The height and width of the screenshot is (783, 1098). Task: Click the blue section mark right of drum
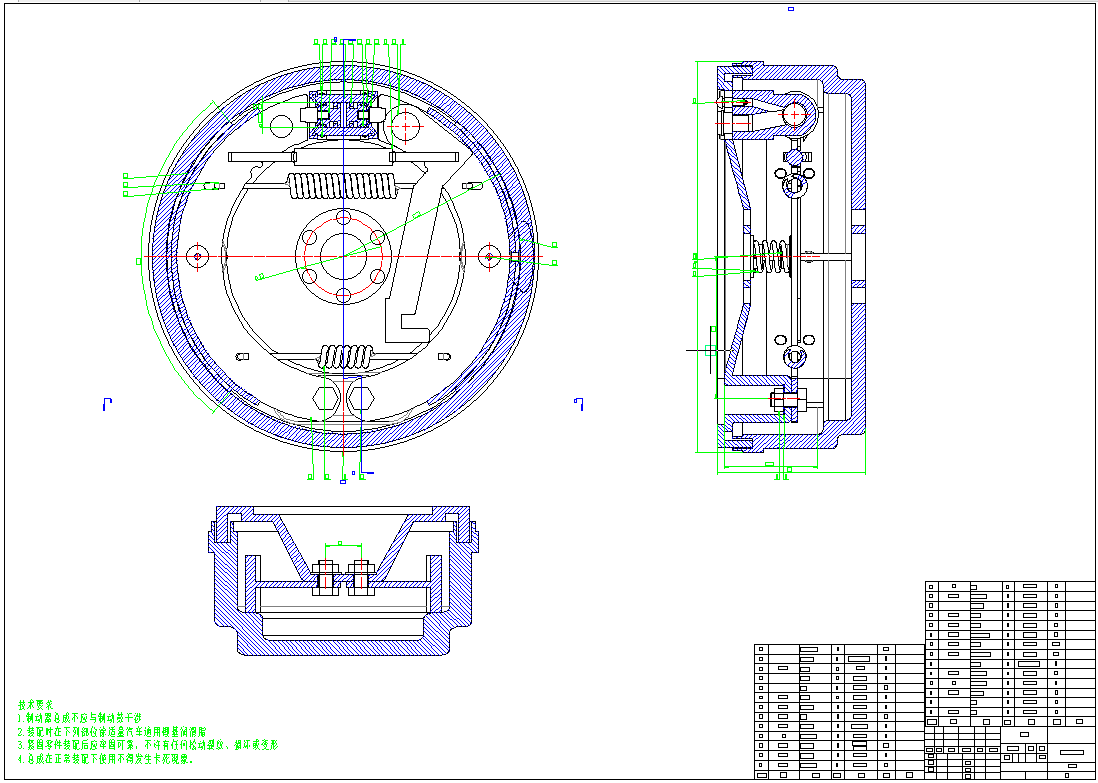click(x=578, y=403)
